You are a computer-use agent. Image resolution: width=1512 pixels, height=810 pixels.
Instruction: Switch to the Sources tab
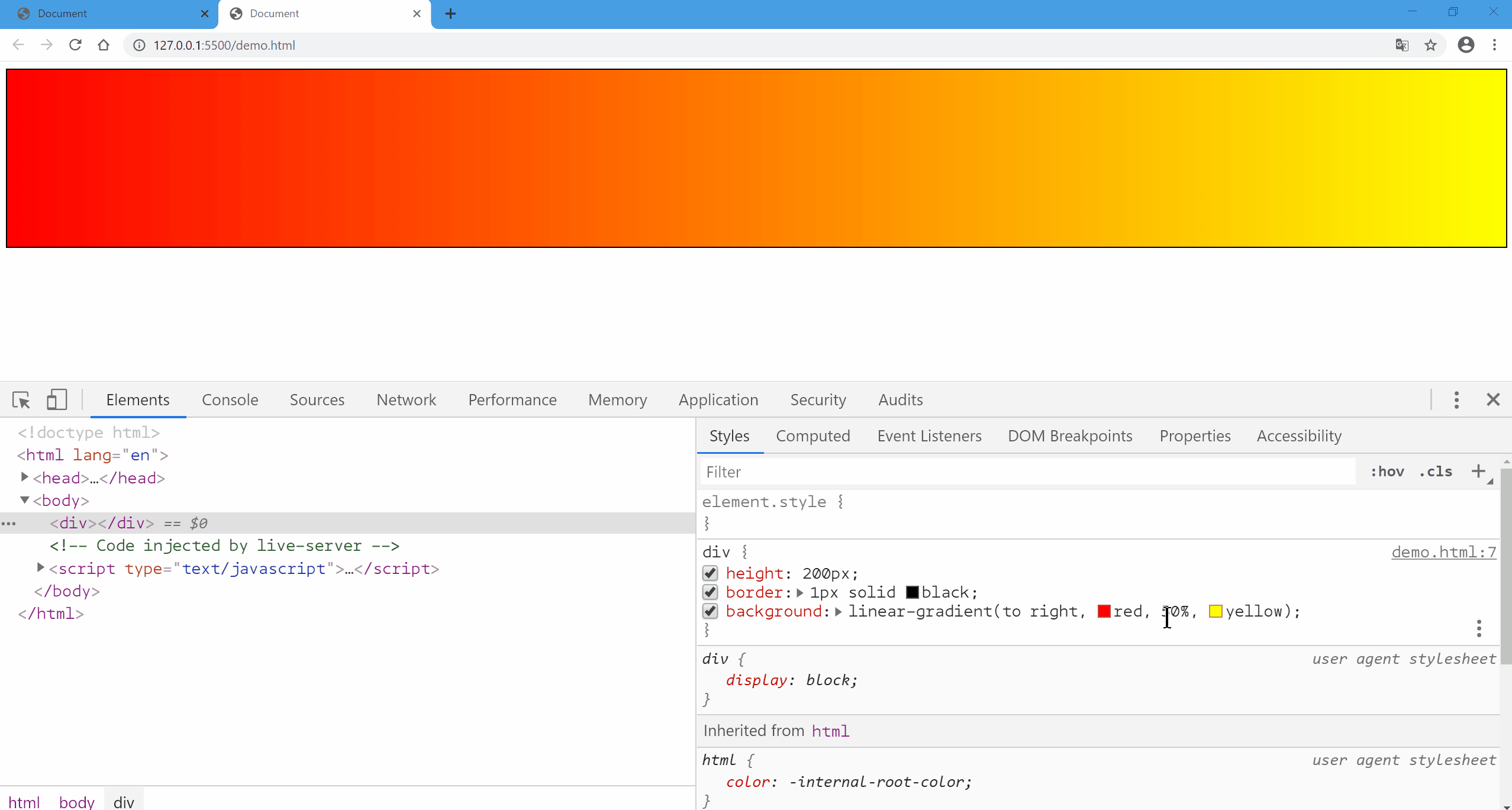[x=317, y=400]
